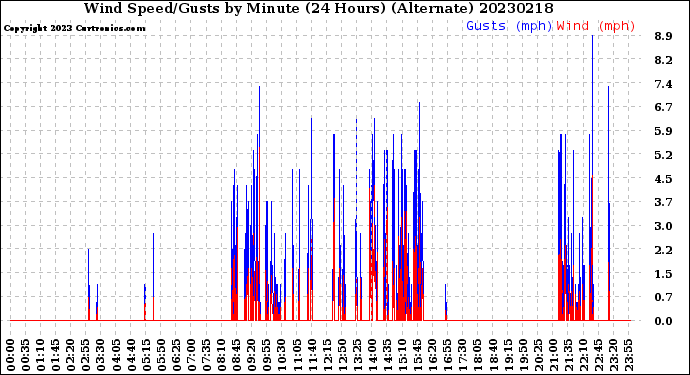
Task: Click the 6.7 y-axis label
Action: tap(663, 107)
